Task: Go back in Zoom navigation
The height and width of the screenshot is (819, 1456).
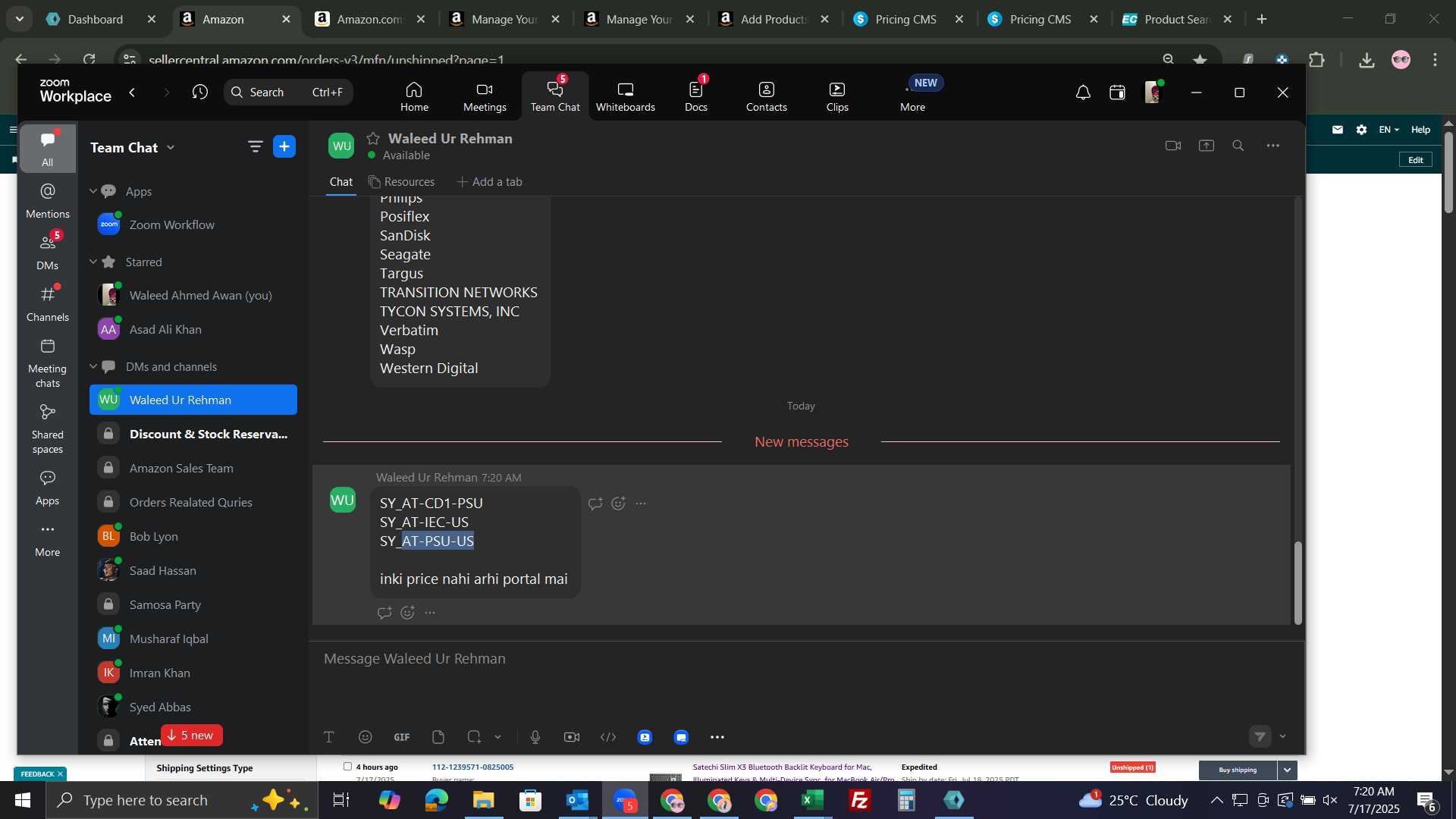Action: 133,93
